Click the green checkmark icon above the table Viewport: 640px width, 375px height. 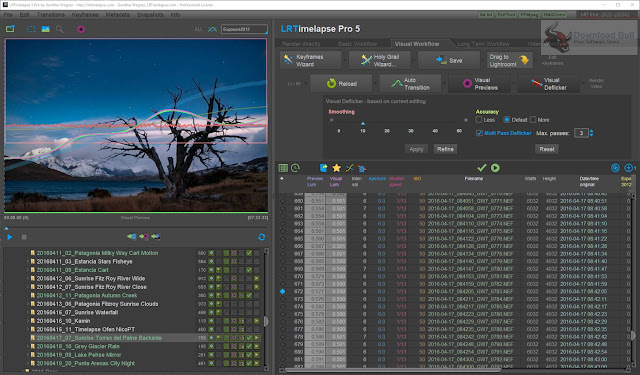[x=482, y=168]
